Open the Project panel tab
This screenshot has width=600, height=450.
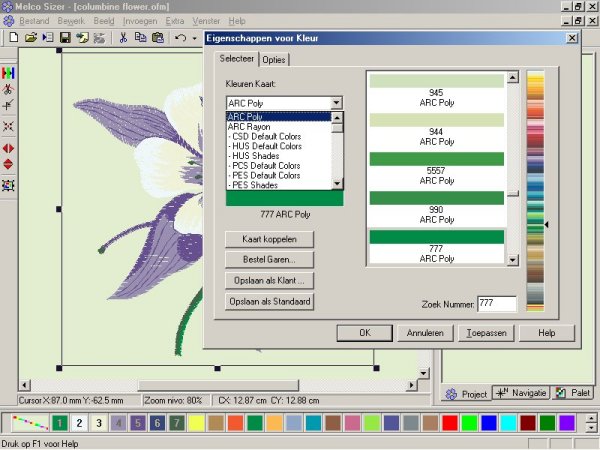466,394
